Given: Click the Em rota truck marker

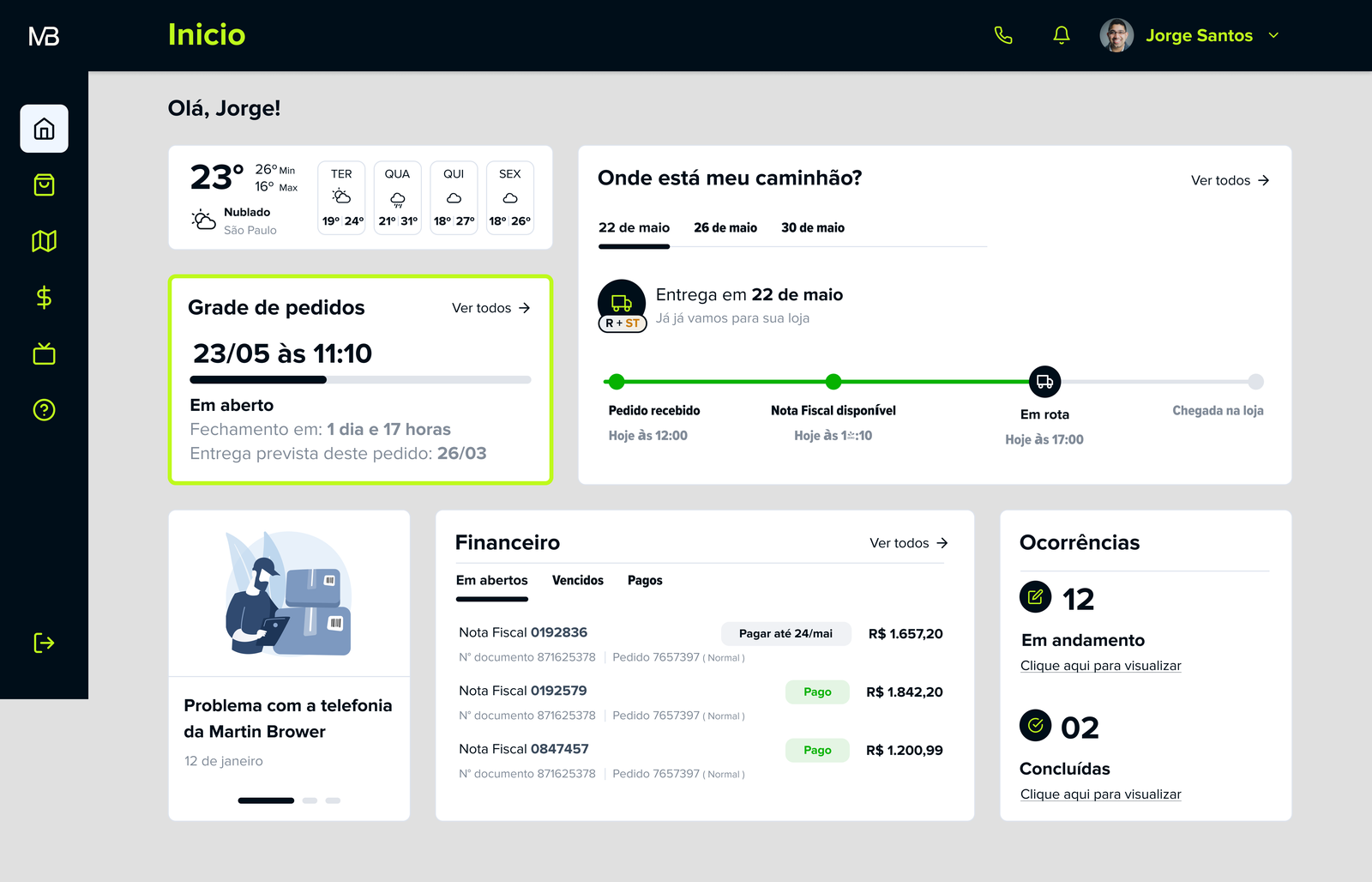Looking at the screenshot, I should 1044,382.
